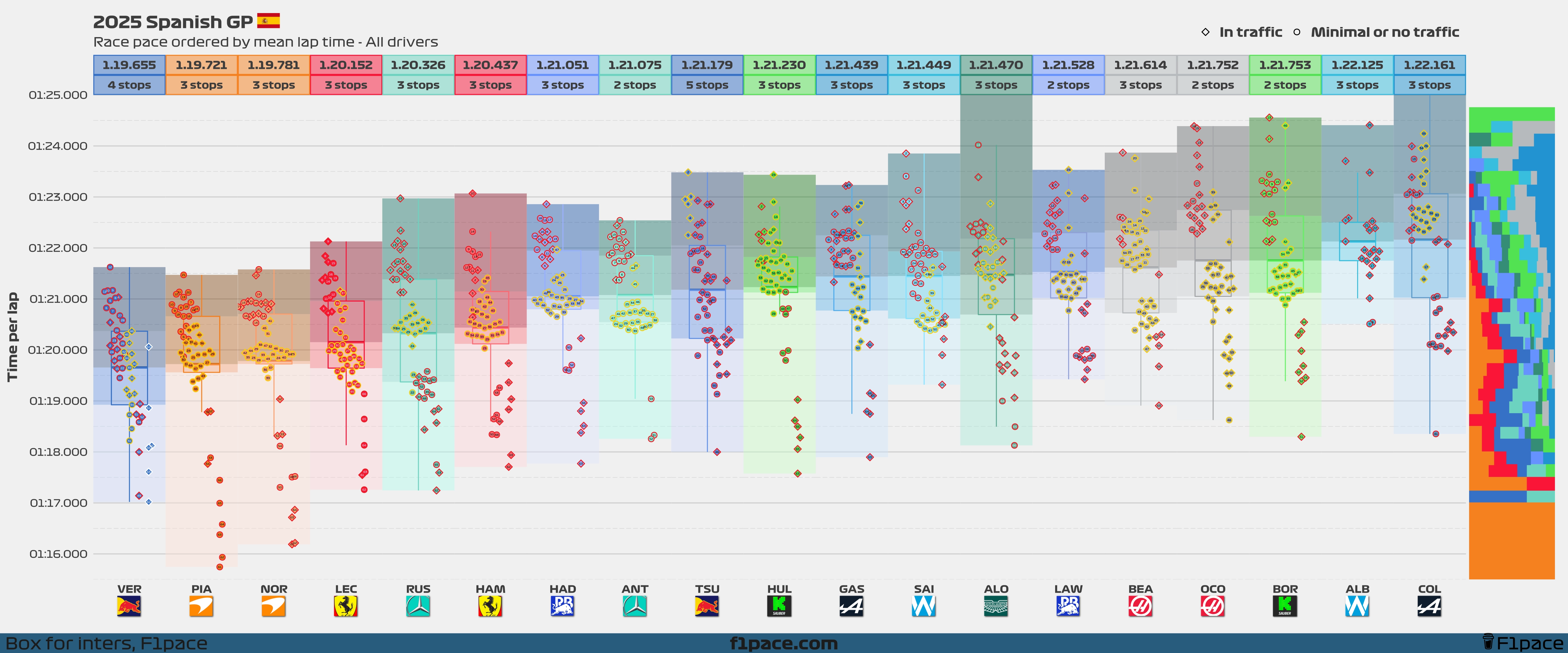
Task: Click "Box for inters, F1pace" footer text
Action: [x=106, y=643]
